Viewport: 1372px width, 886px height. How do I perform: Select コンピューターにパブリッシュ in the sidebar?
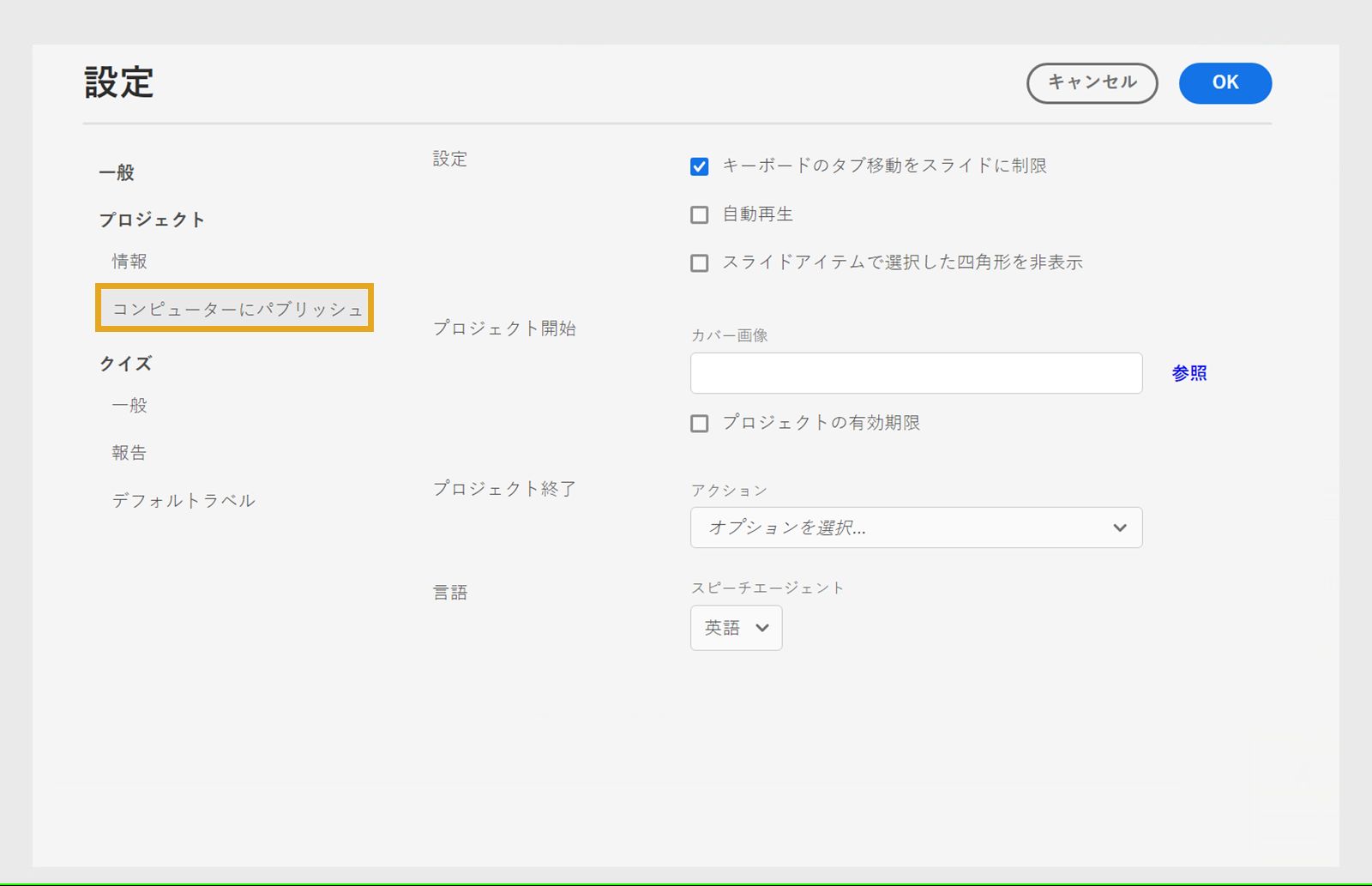(x=235, y=308)
